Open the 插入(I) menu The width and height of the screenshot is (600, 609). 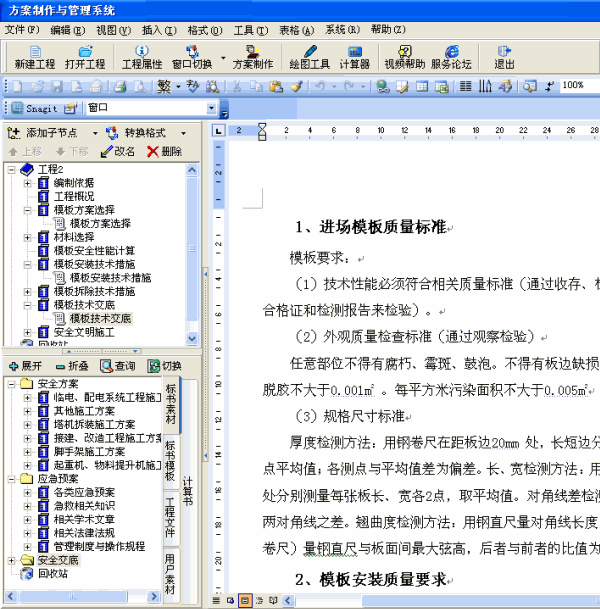(159, 30)
